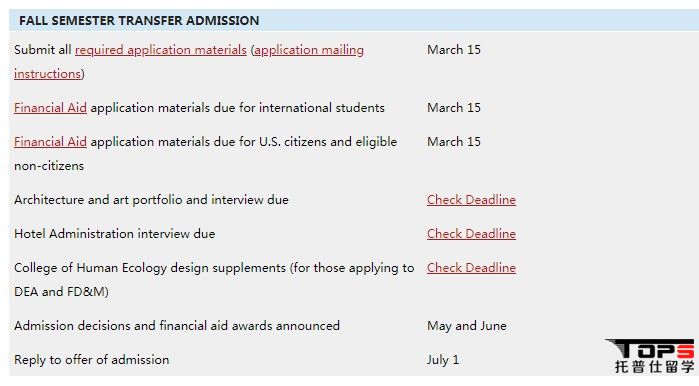699x386 pixels.
Task: Check Deadline for Human Ecology design supplements
Action: [471, 267]
